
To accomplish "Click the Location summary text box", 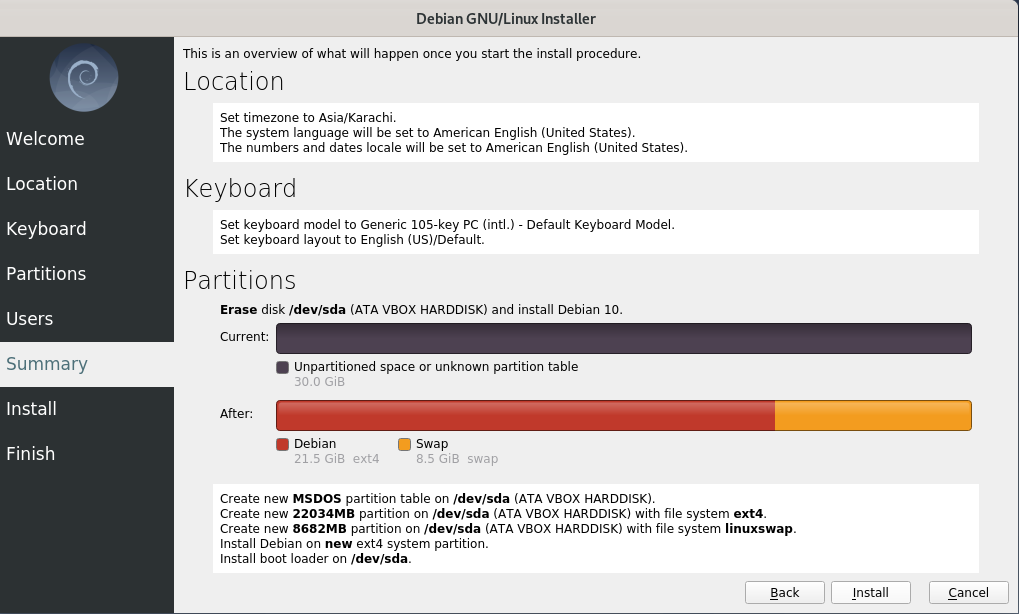I will point(595,133).
